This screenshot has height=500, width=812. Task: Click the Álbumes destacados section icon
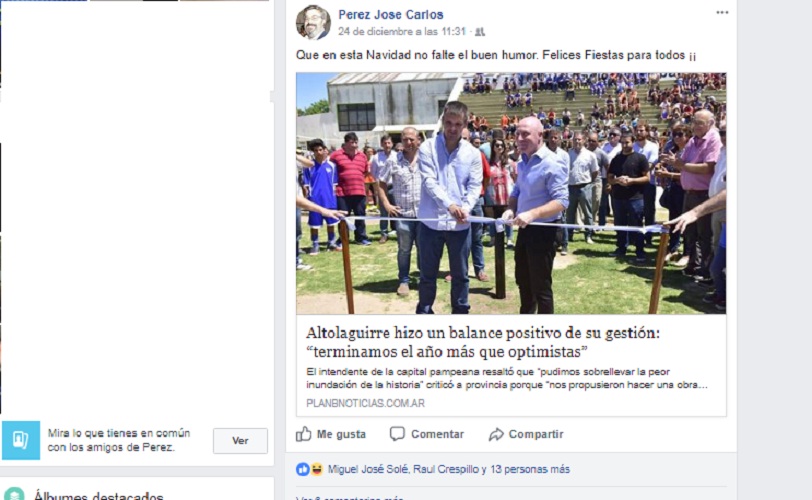tap(14, 494)
